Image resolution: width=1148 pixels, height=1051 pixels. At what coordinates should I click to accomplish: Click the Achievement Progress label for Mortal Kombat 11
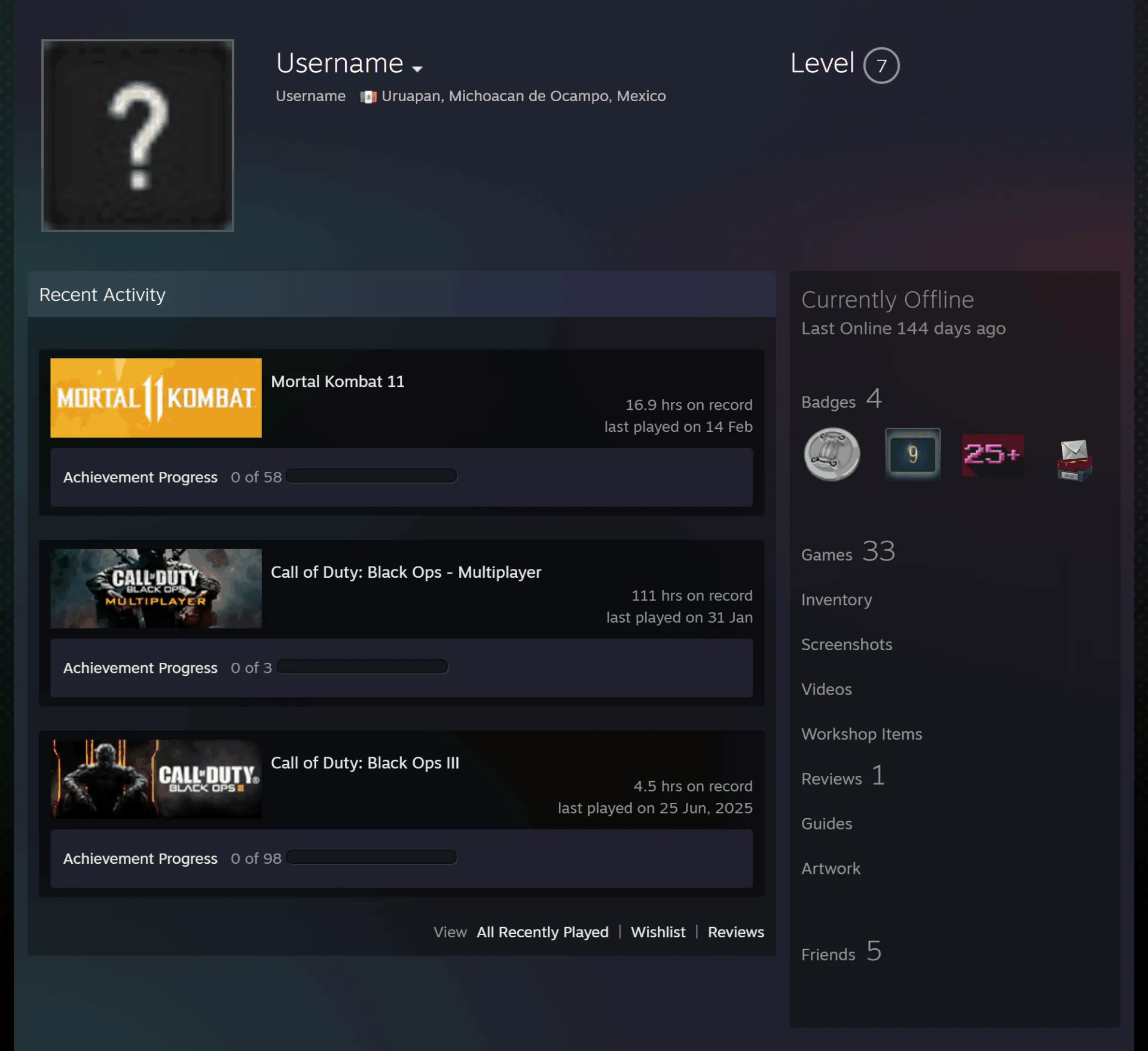click(x=141, y=477)
